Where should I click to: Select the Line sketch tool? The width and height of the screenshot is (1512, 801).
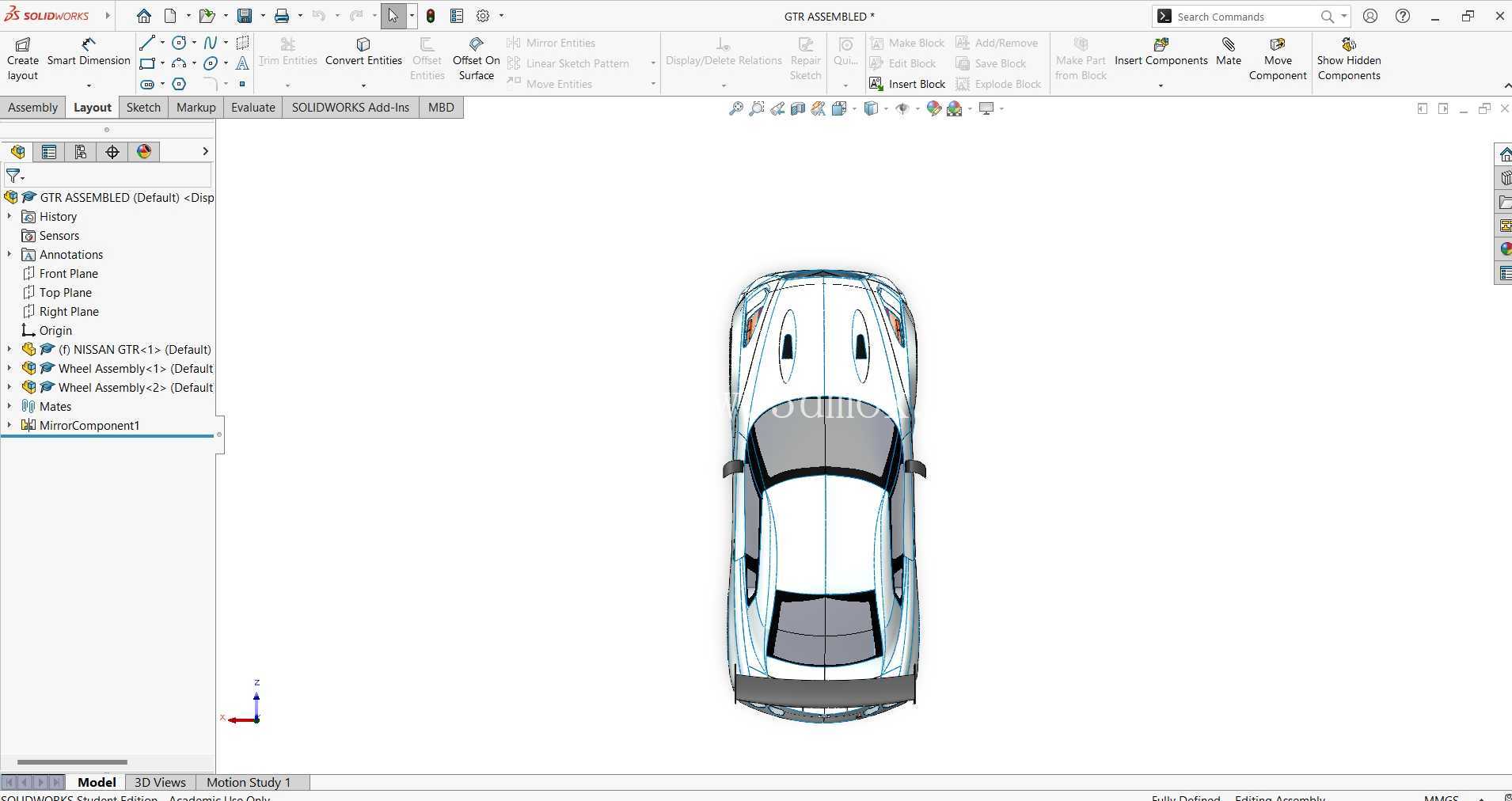147,43
